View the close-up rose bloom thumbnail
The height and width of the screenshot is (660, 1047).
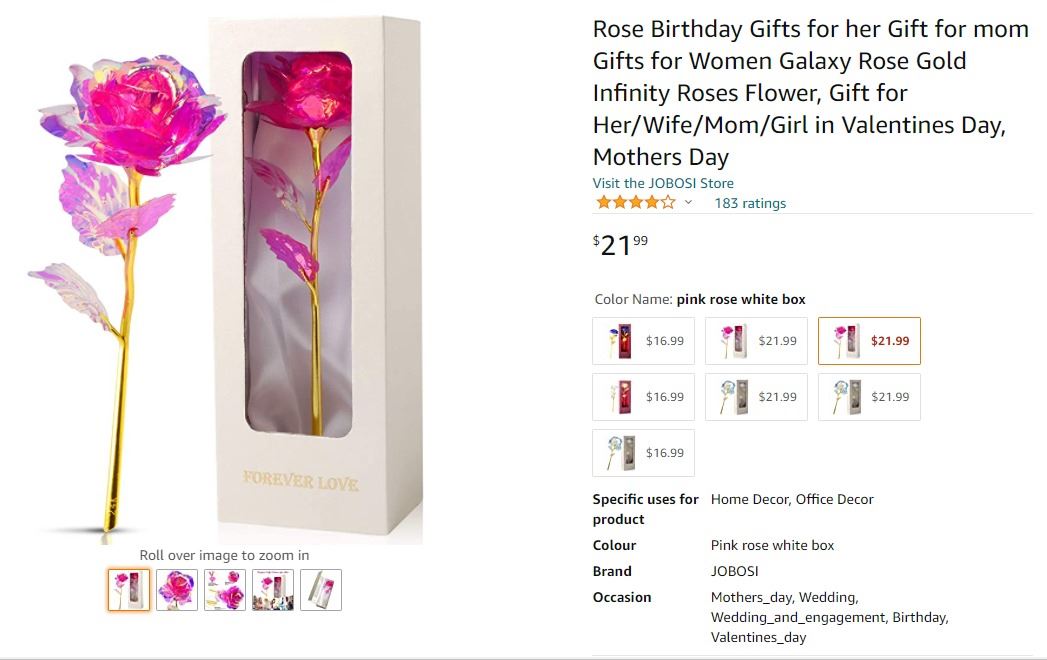pos(177,590)
